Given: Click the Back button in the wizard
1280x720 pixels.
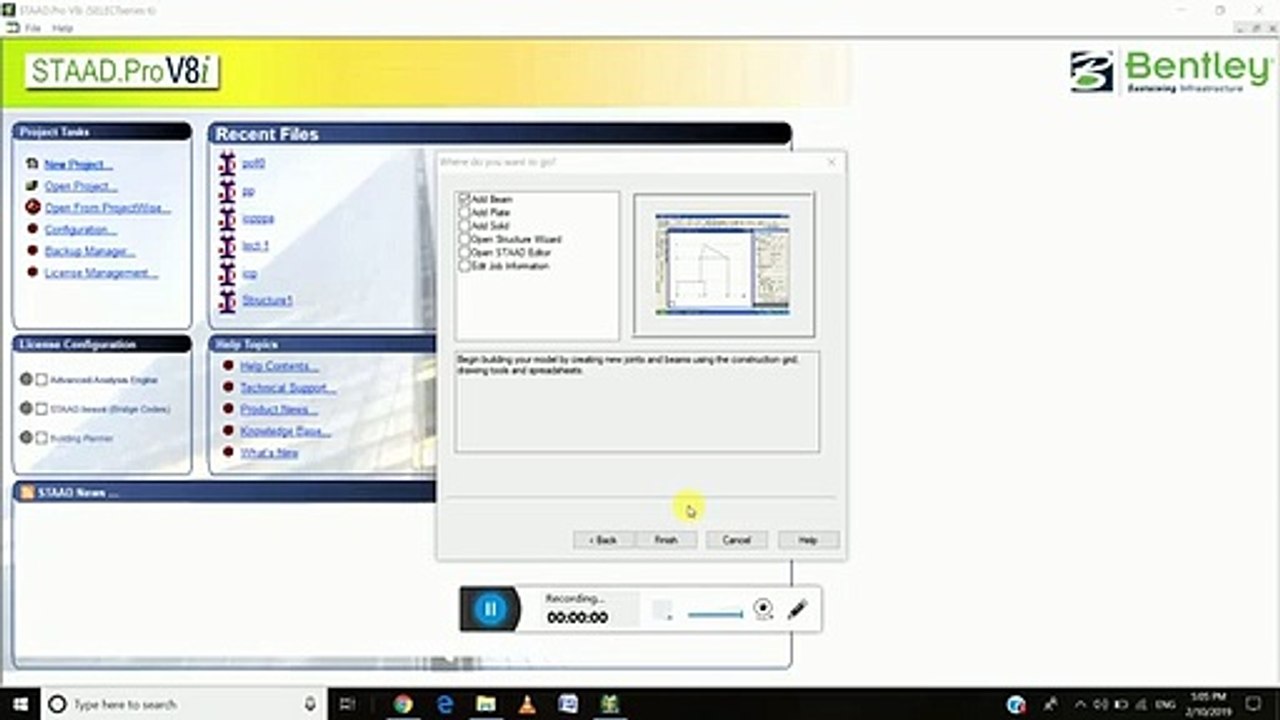Looking at the screenshot, I should tap(603, 540).
